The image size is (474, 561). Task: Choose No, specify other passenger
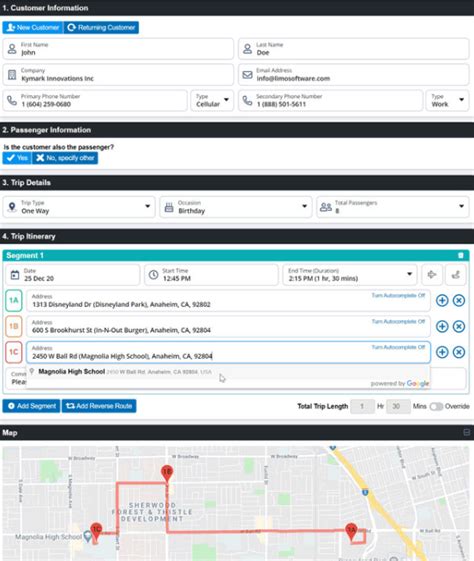coord(65,158)
